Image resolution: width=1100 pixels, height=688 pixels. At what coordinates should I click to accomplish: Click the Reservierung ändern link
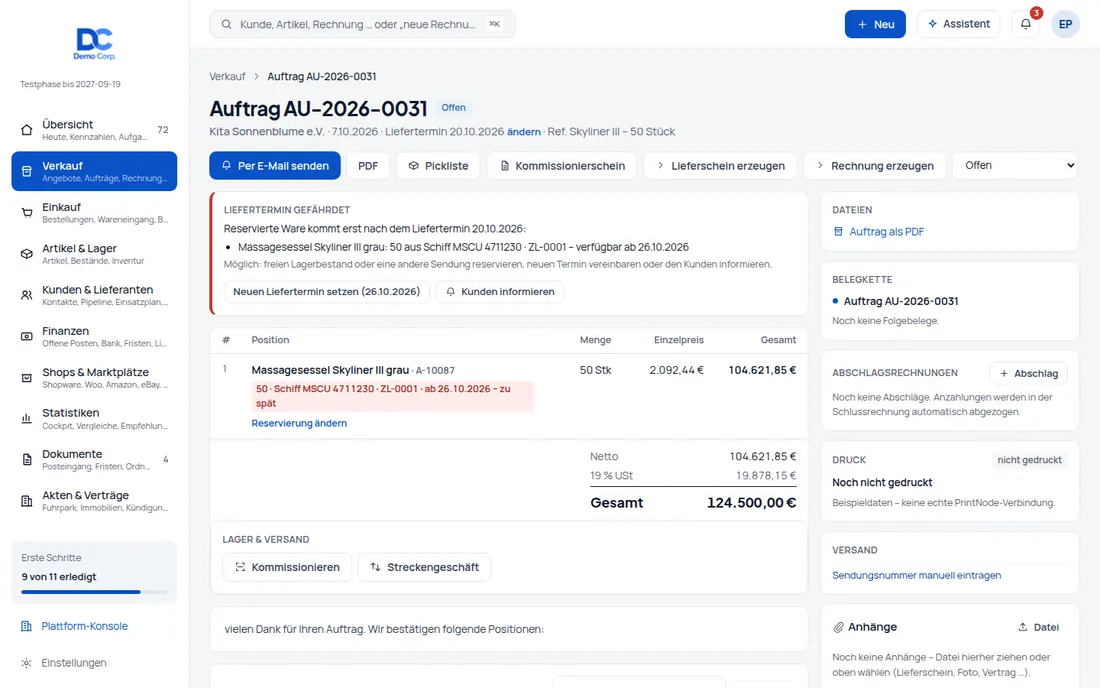(x=300, y=423)
